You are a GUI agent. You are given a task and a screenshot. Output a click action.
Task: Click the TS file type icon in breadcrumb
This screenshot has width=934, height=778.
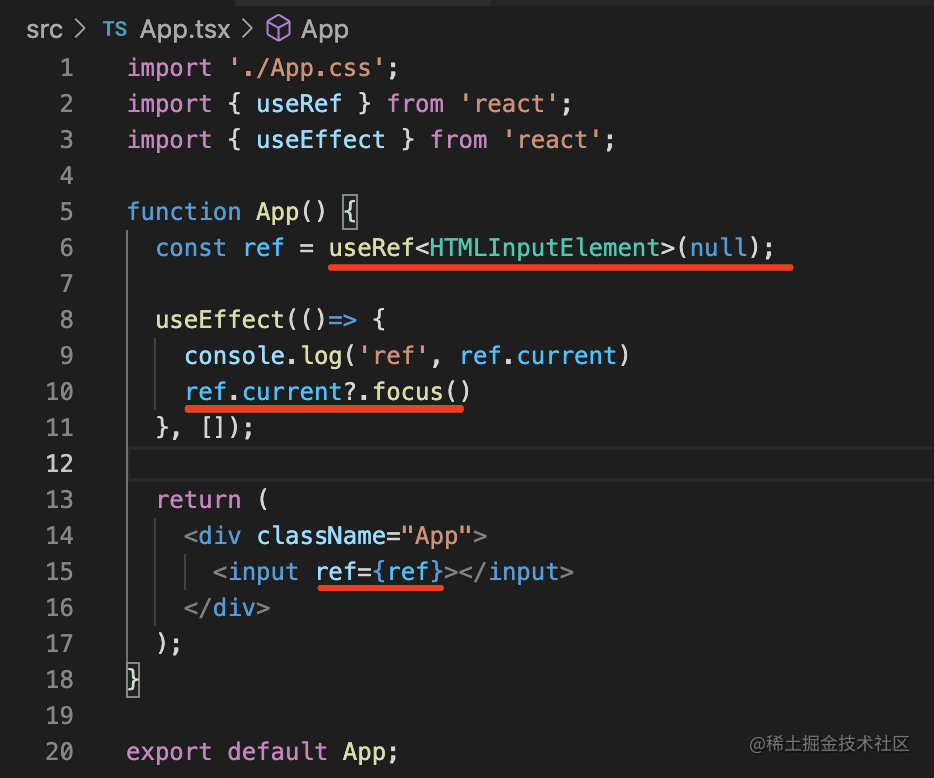pos(114,29)
